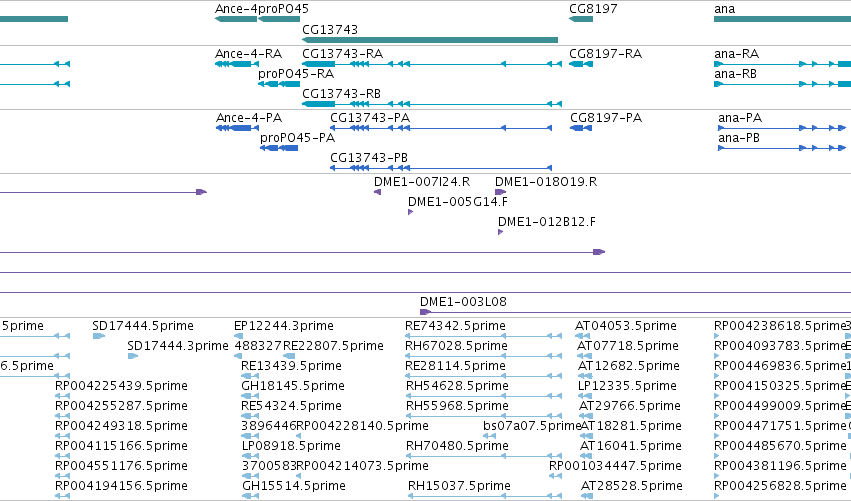The image size is (851, 501).
Task: Select the RP004249318.5prime EST label
Action: point(122,426)
